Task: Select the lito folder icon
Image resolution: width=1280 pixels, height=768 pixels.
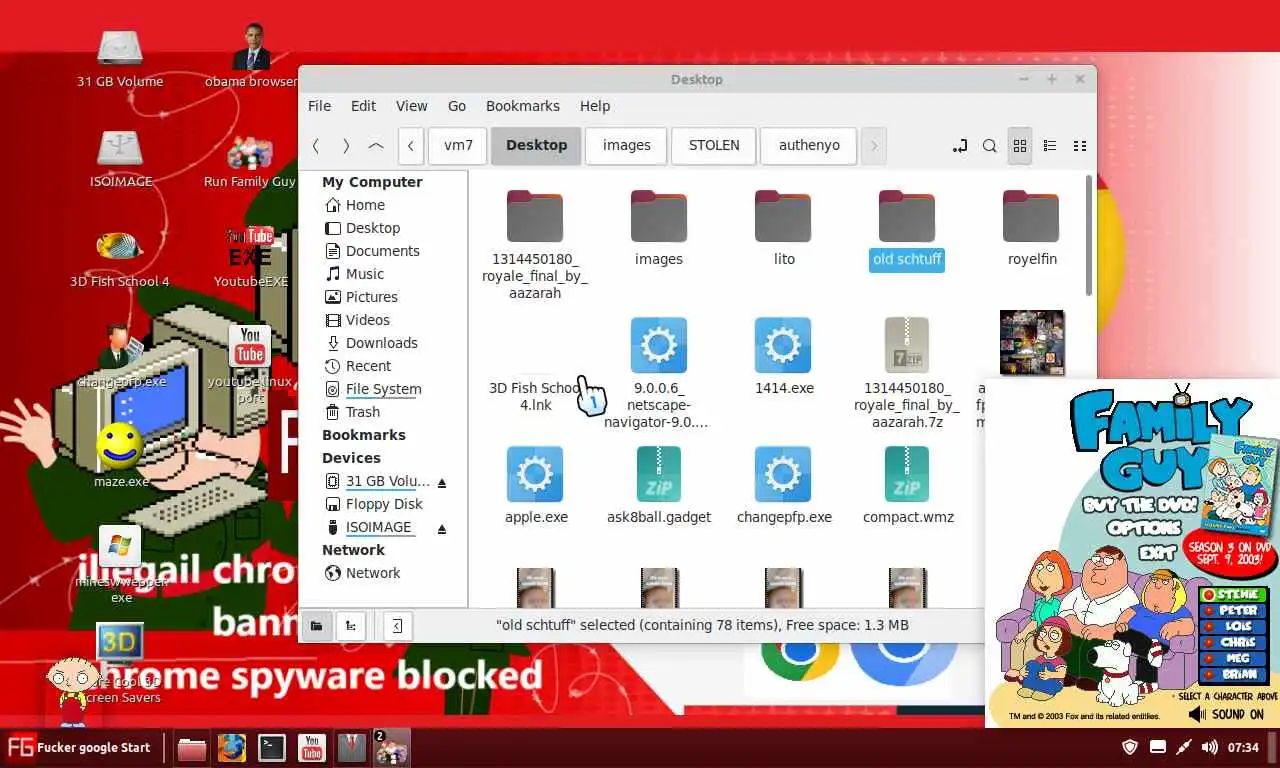Action: (x=783, y=216)
